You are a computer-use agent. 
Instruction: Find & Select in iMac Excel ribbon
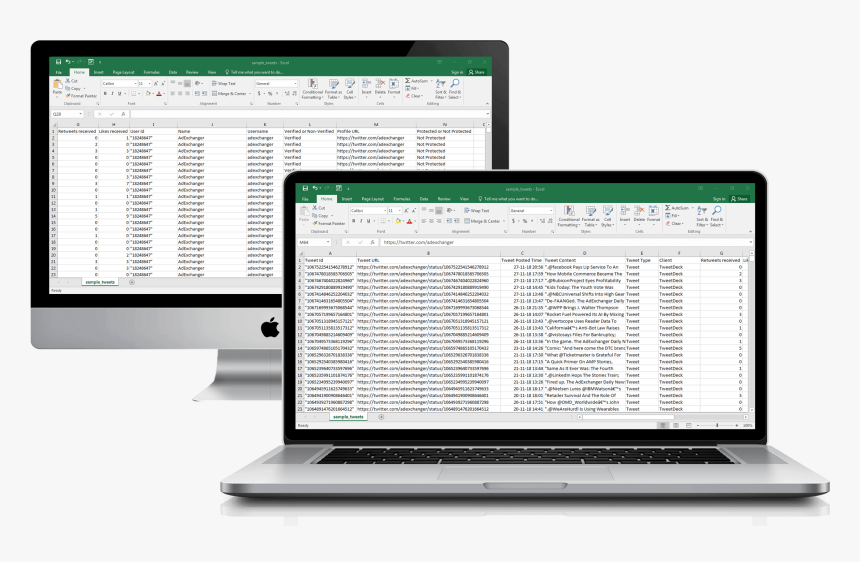pyautogui.click(x=454, y=89)
